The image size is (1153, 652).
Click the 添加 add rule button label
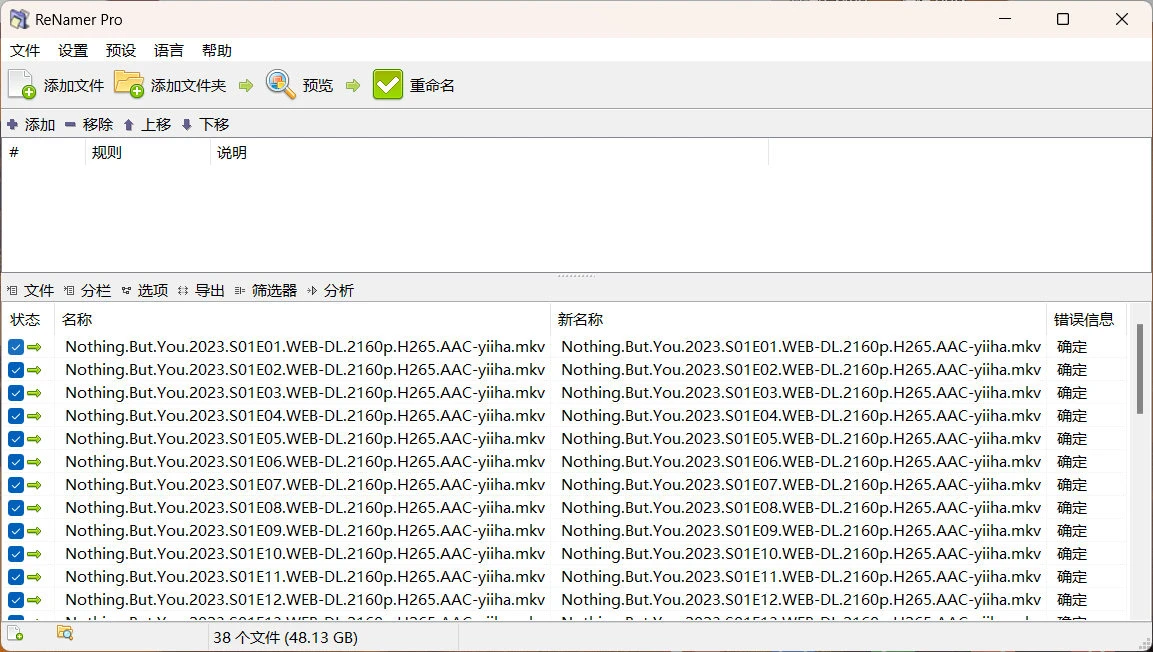coord(40,124)
